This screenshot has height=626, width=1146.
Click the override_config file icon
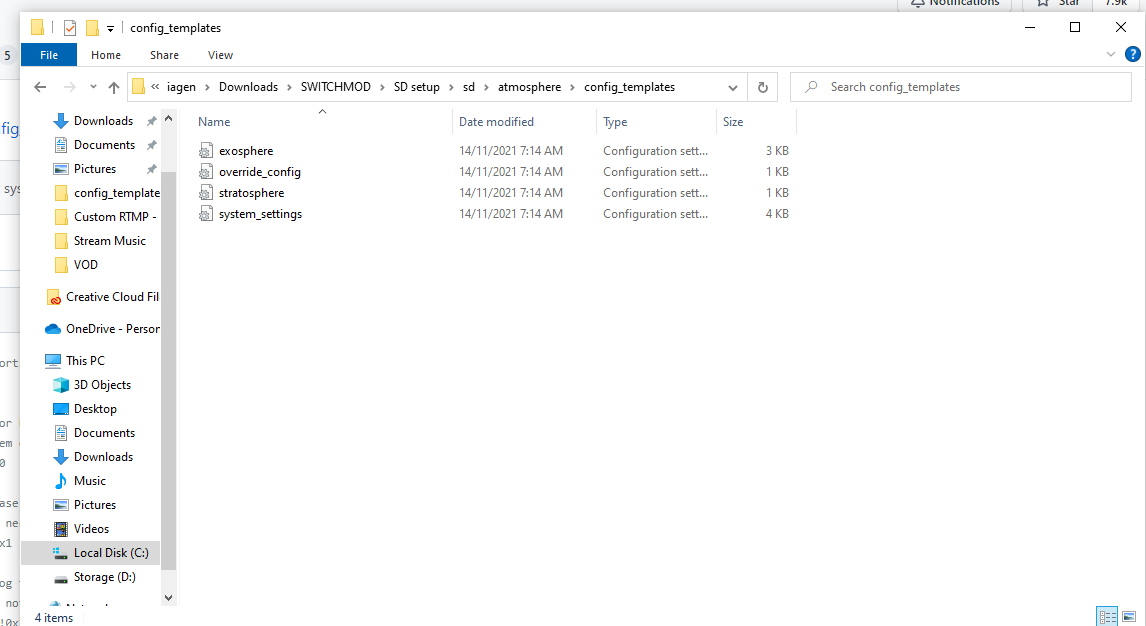click(206, 172)
